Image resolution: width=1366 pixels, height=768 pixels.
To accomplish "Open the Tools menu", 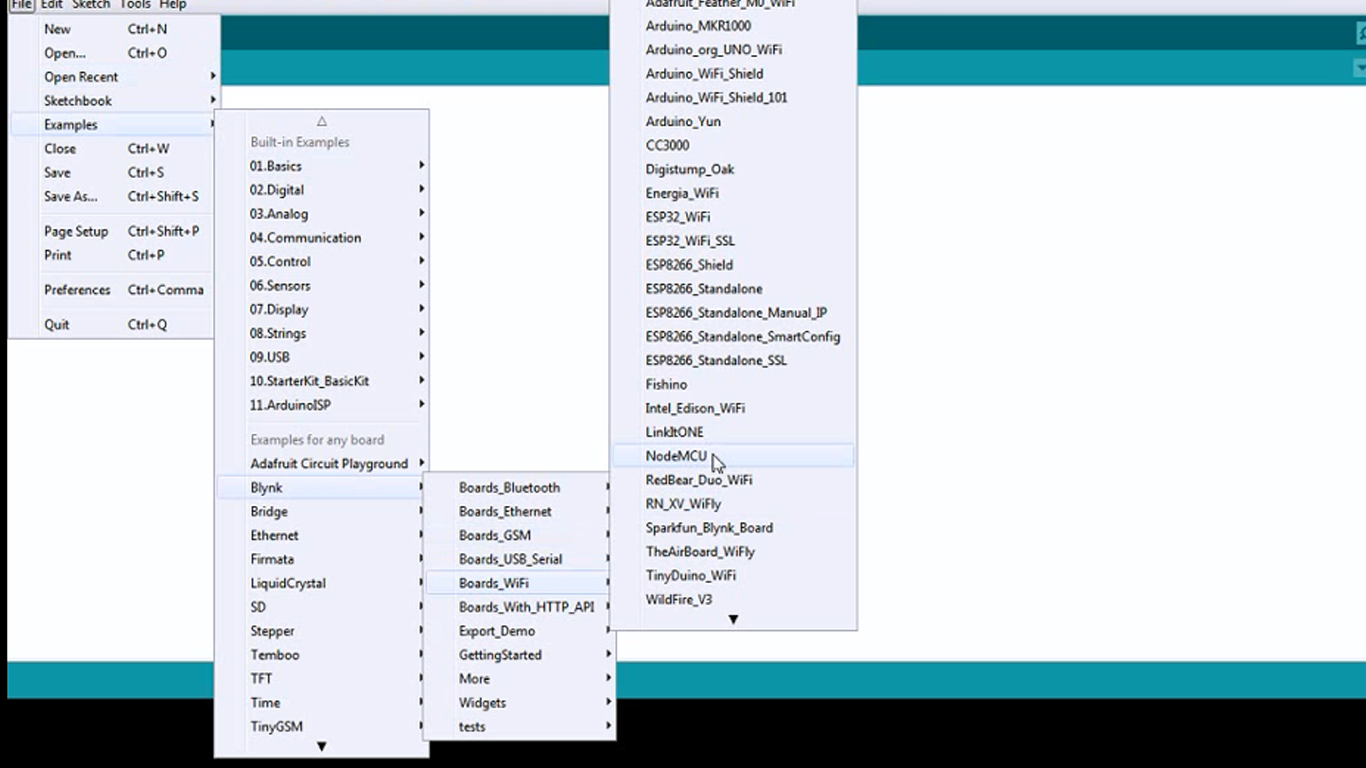I will [135, 5].
